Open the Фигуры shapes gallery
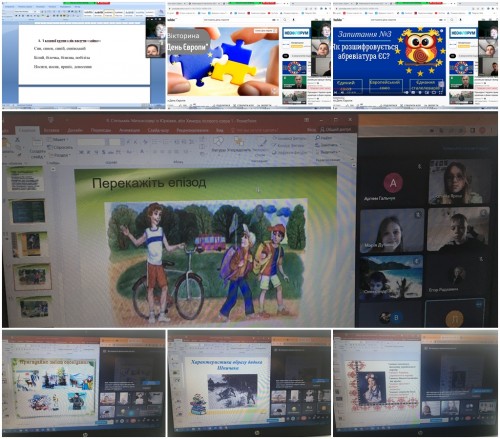Viewport: 500px width, 439px height. click(219, 144)
